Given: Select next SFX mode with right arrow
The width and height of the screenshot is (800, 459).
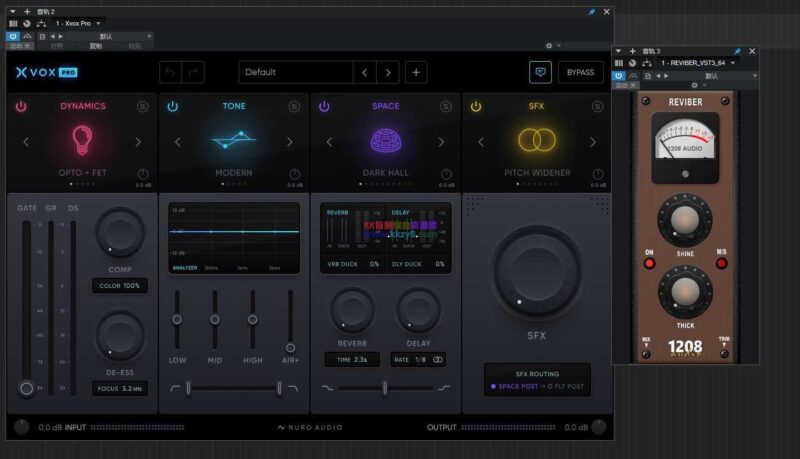Looking at the screenshot, I should click(592, 142).
